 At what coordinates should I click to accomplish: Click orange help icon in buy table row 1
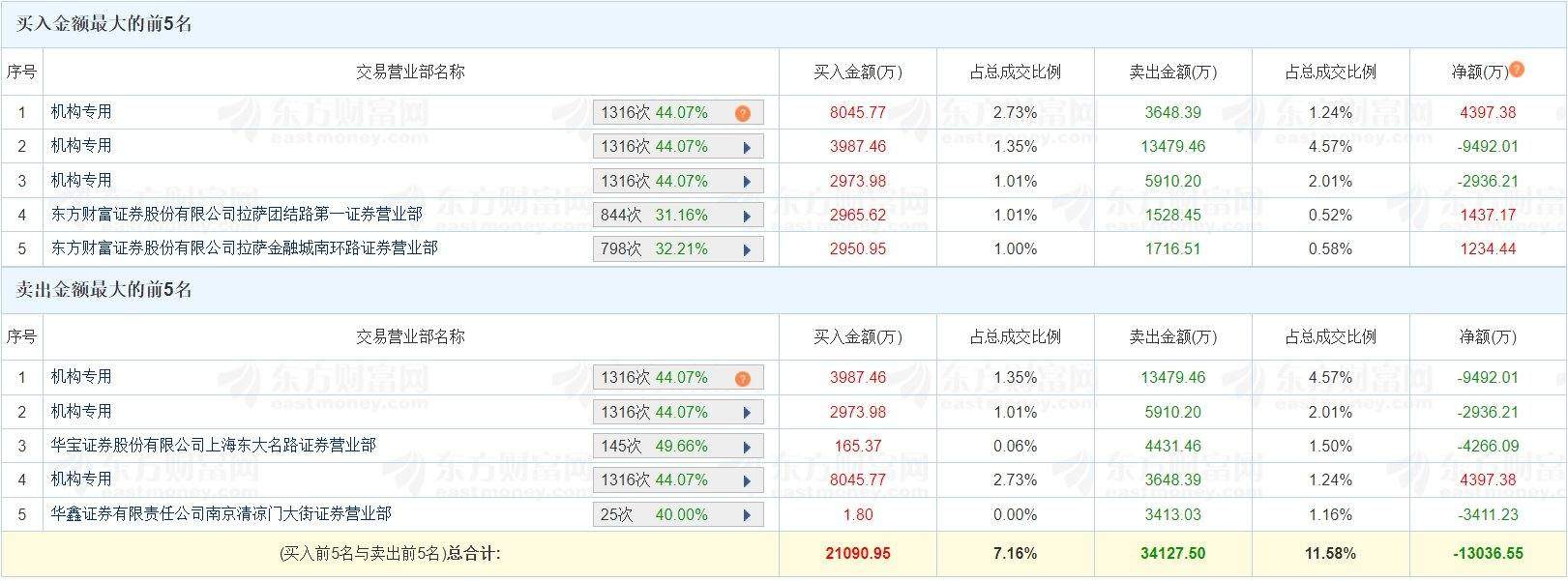tap(743, 113)
